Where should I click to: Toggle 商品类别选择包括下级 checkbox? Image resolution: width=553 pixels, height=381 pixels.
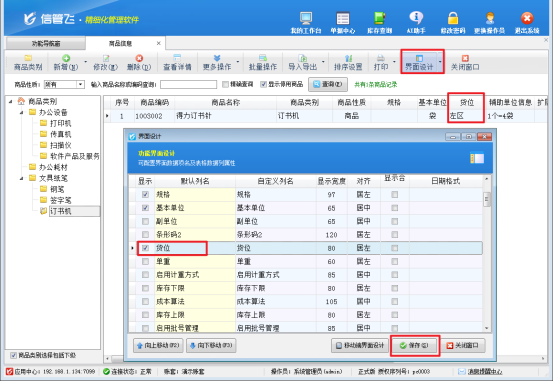13,355
